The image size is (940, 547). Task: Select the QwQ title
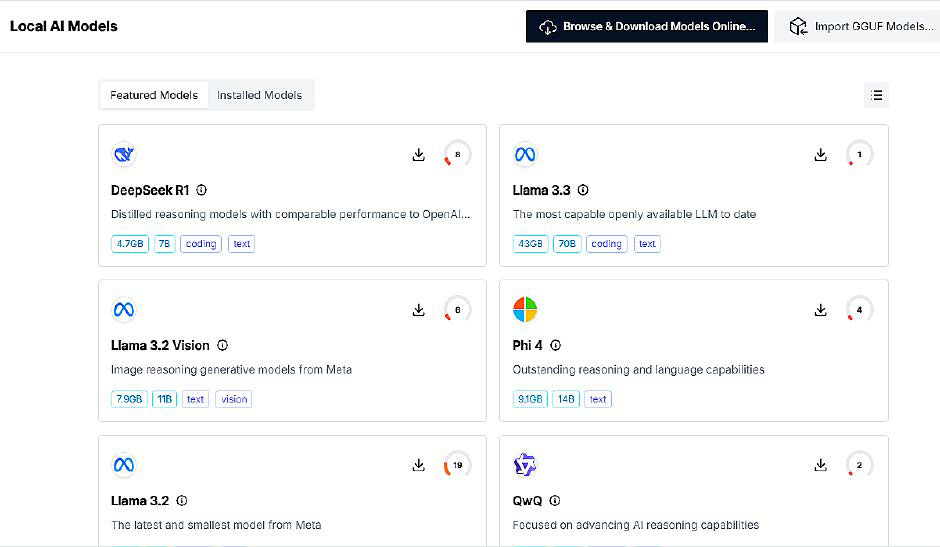pyautogui.click(x=527, y=501)
